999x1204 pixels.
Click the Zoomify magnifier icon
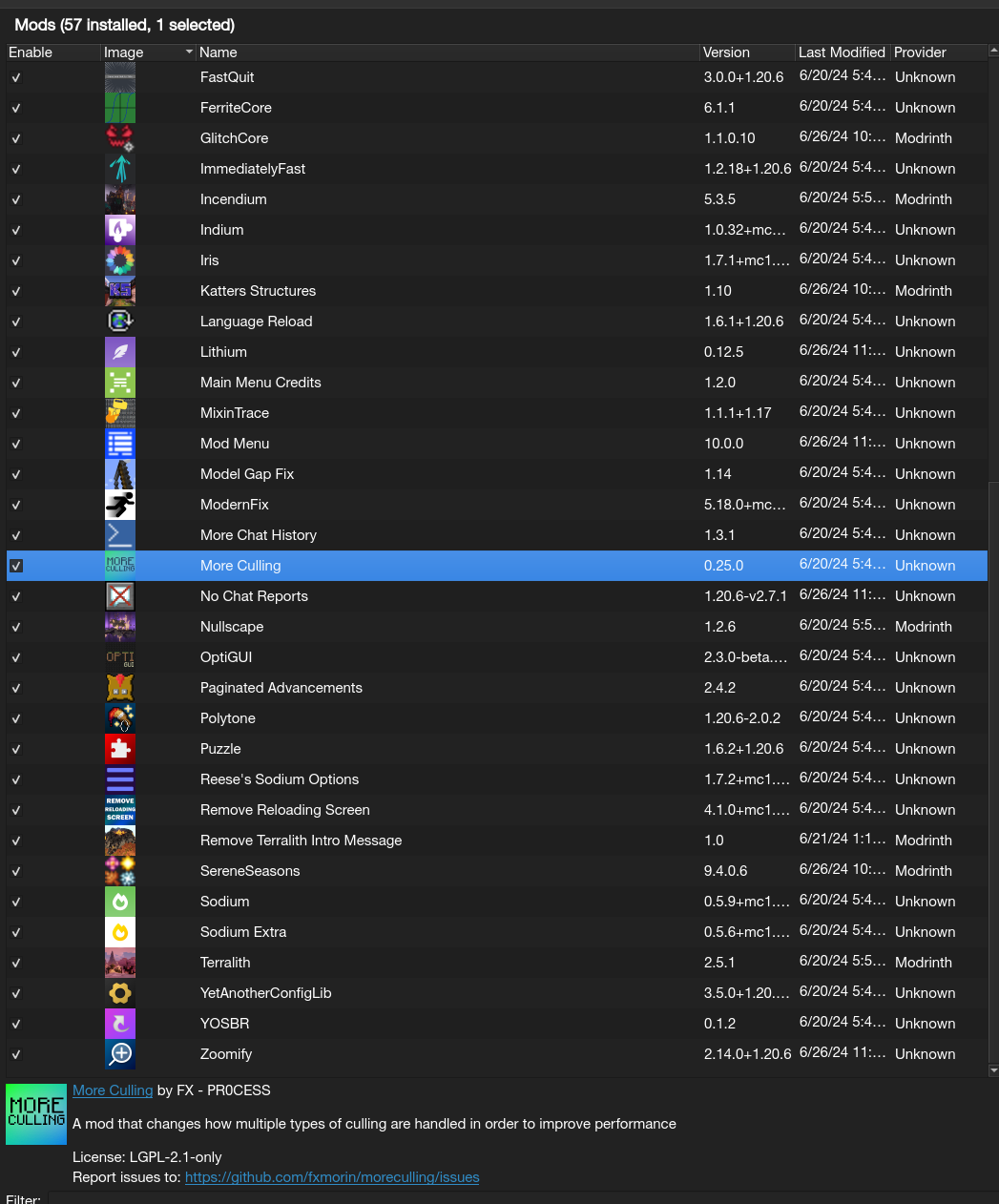pyautogui.click(x=120, y=1054)
